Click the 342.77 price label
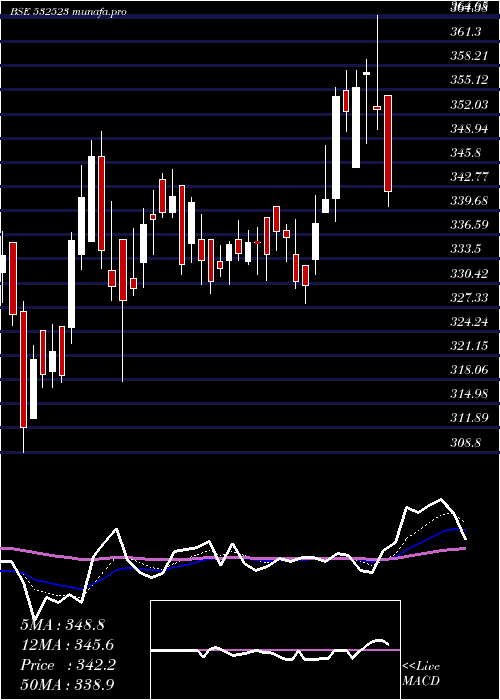Screen dimensions: 500x700 click(x=469, y=177)
